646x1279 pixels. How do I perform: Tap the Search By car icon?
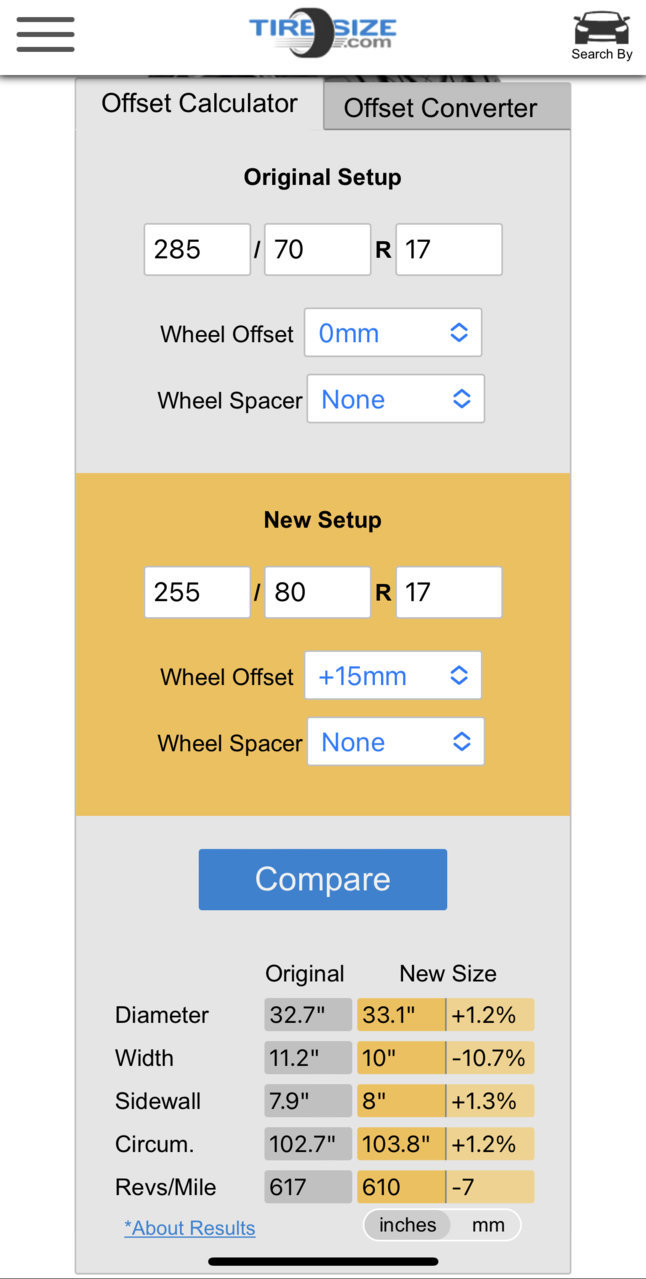(x=601, y=36)
